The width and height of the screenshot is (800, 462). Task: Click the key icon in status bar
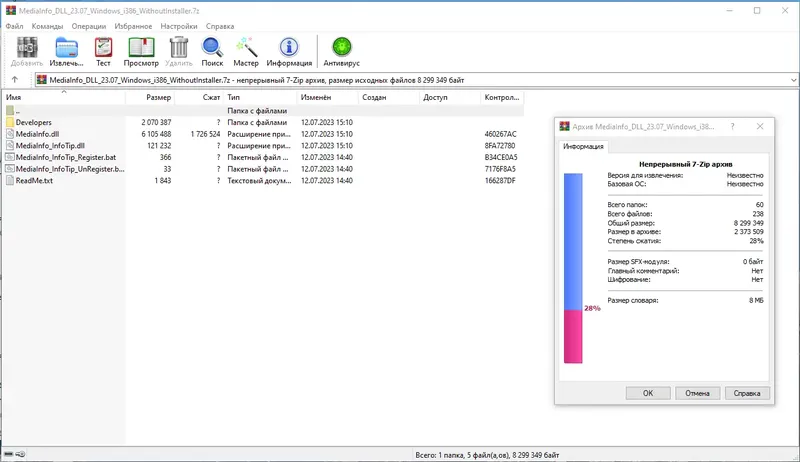coord(20,454)
